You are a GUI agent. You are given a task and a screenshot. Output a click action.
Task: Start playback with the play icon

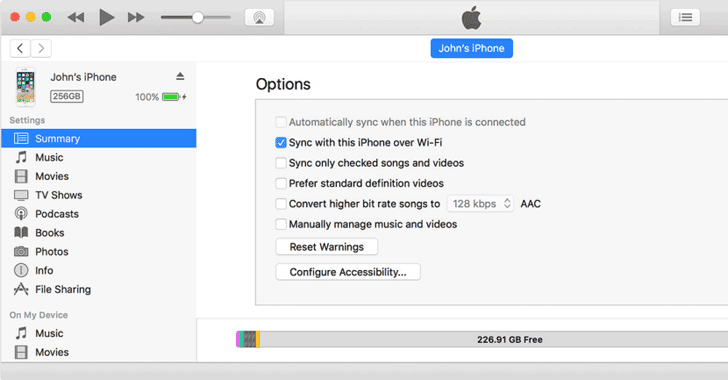pos(107,18)
